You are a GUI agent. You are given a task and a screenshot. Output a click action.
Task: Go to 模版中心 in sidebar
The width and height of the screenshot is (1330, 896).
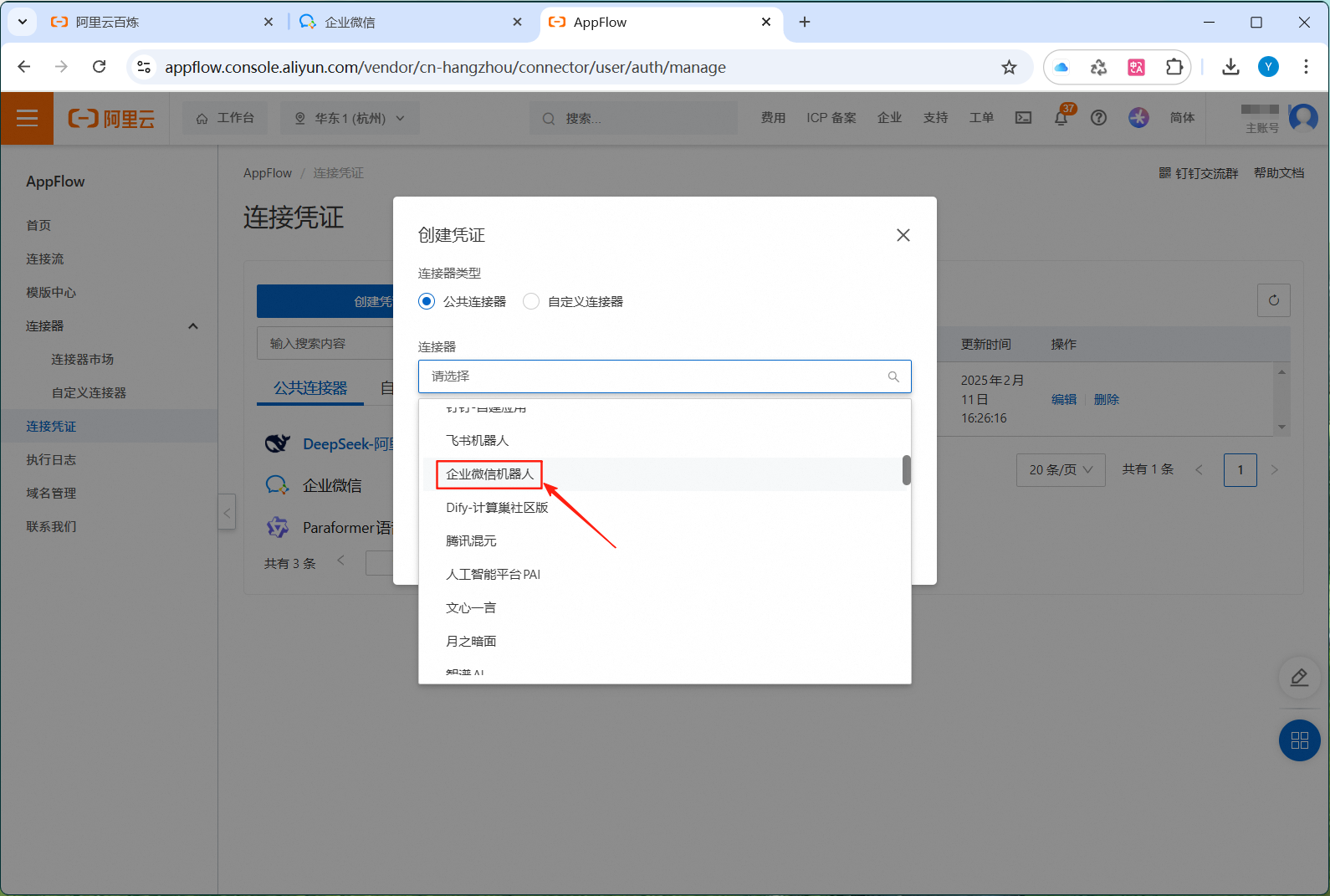(51, 293)
